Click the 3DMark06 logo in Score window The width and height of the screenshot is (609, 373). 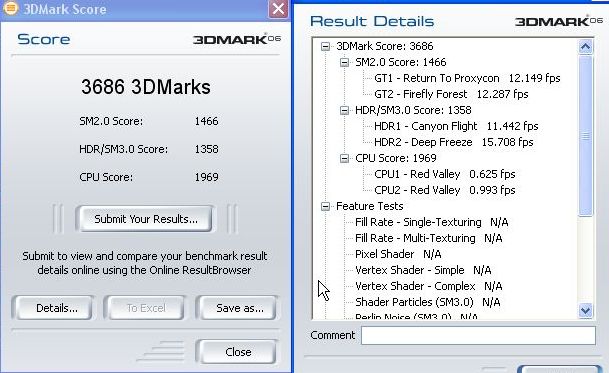pyautogui.click(x=237, y=39)
